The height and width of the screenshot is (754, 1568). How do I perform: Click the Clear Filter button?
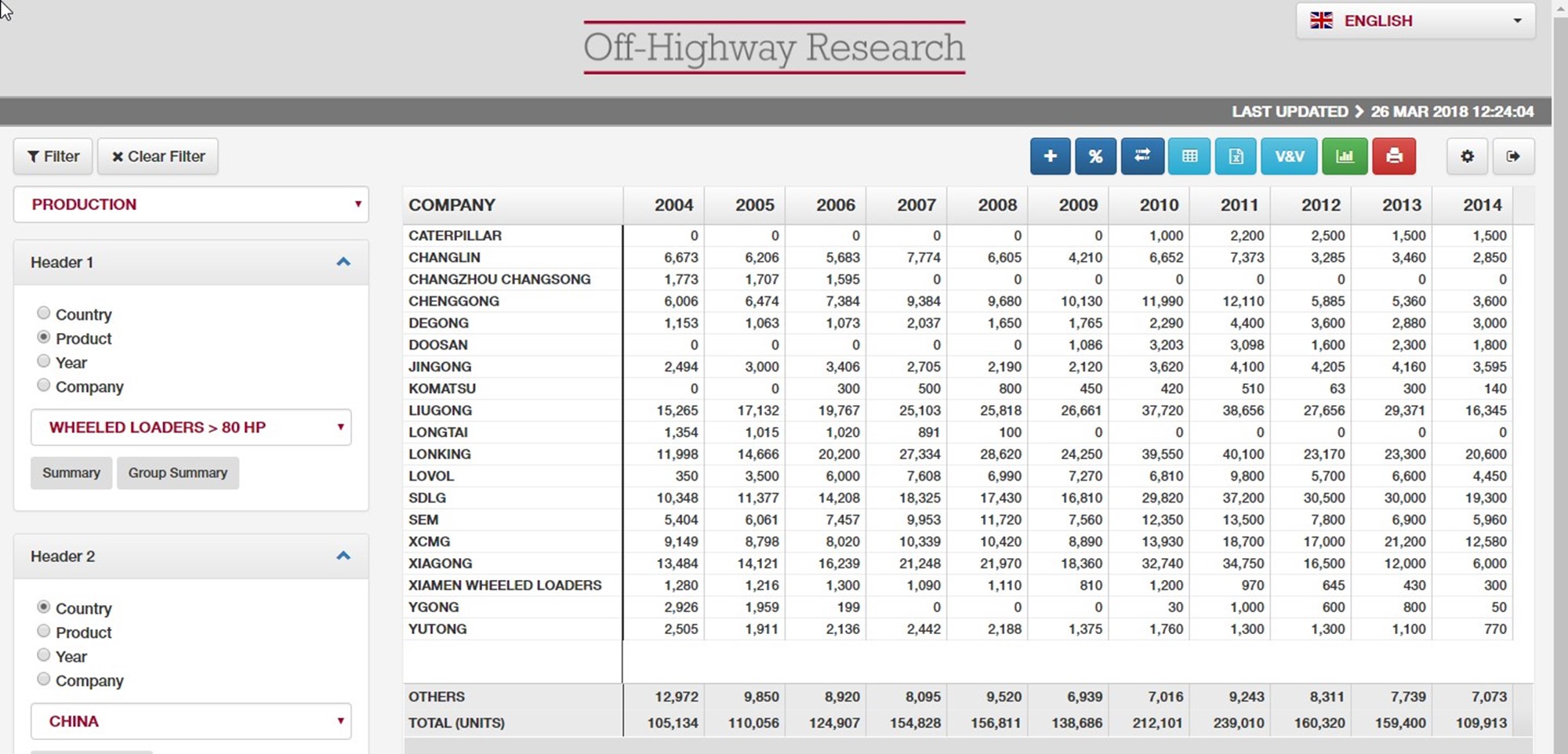(x=158, y=156)
